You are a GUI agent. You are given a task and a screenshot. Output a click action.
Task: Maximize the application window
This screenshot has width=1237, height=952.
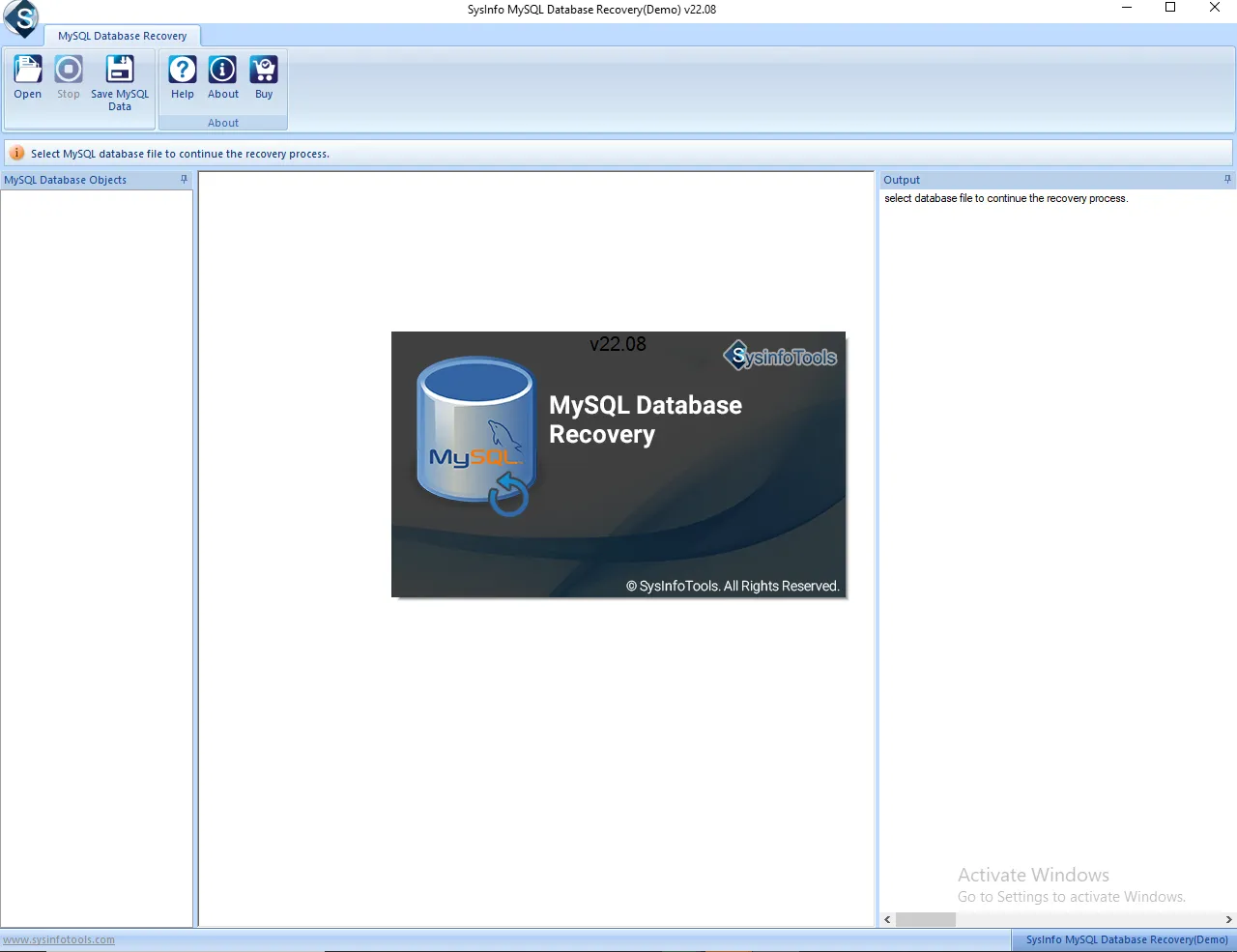[x=1170, y=8]
